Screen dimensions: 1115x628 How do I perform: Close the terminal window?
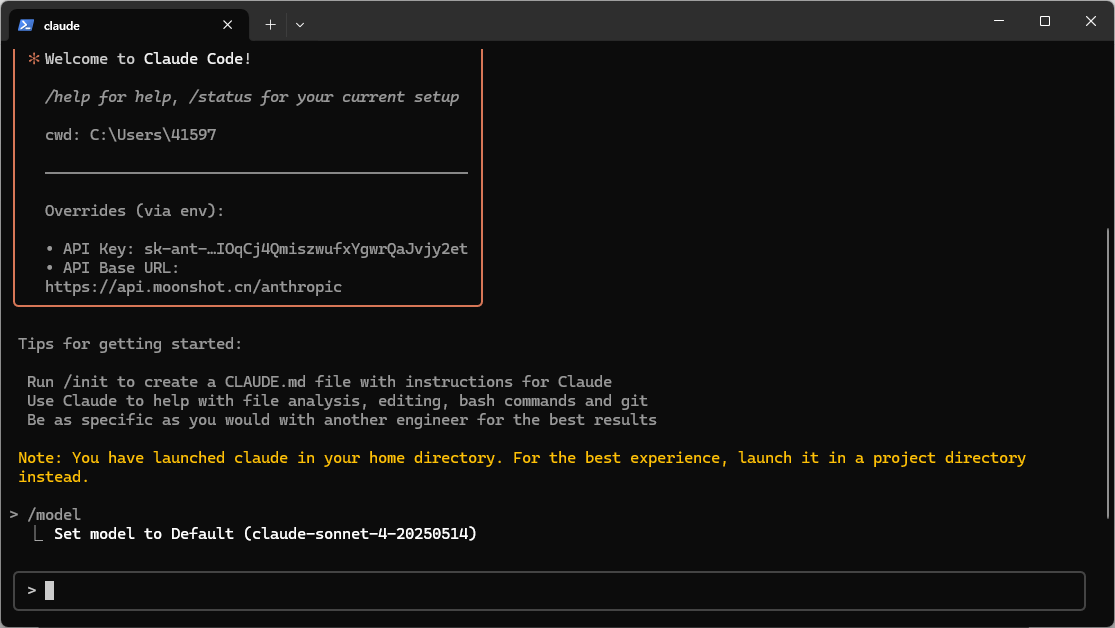pyautogui.click(x=1091, y=21)
